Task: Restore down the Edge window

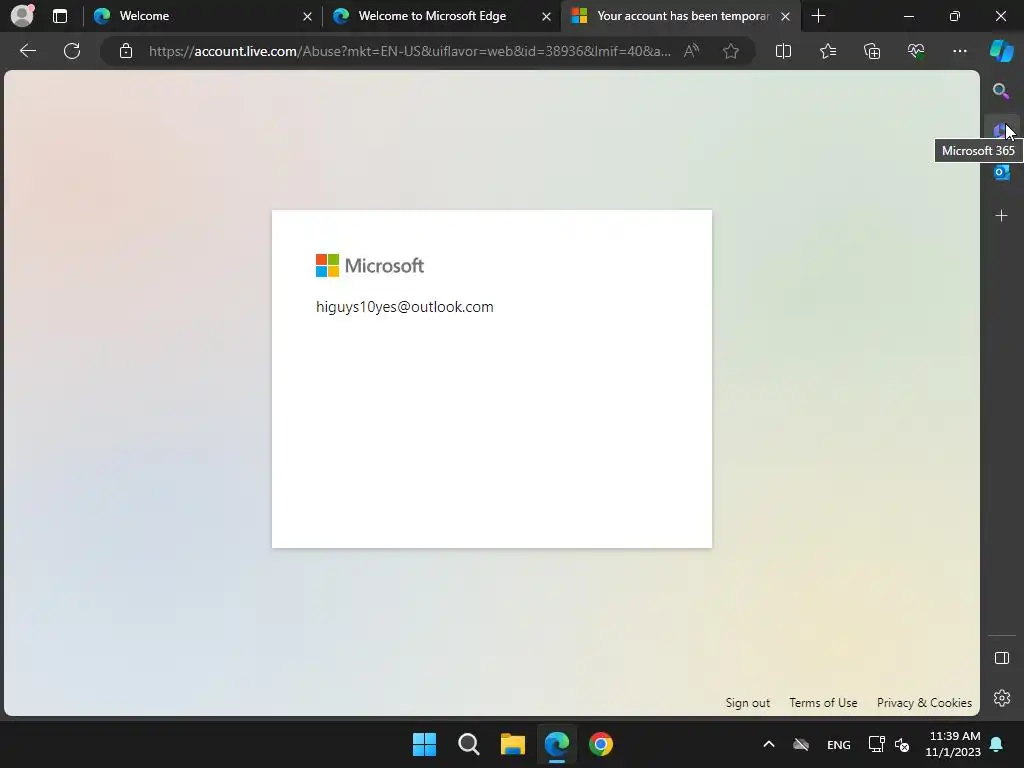Action: 955,16
